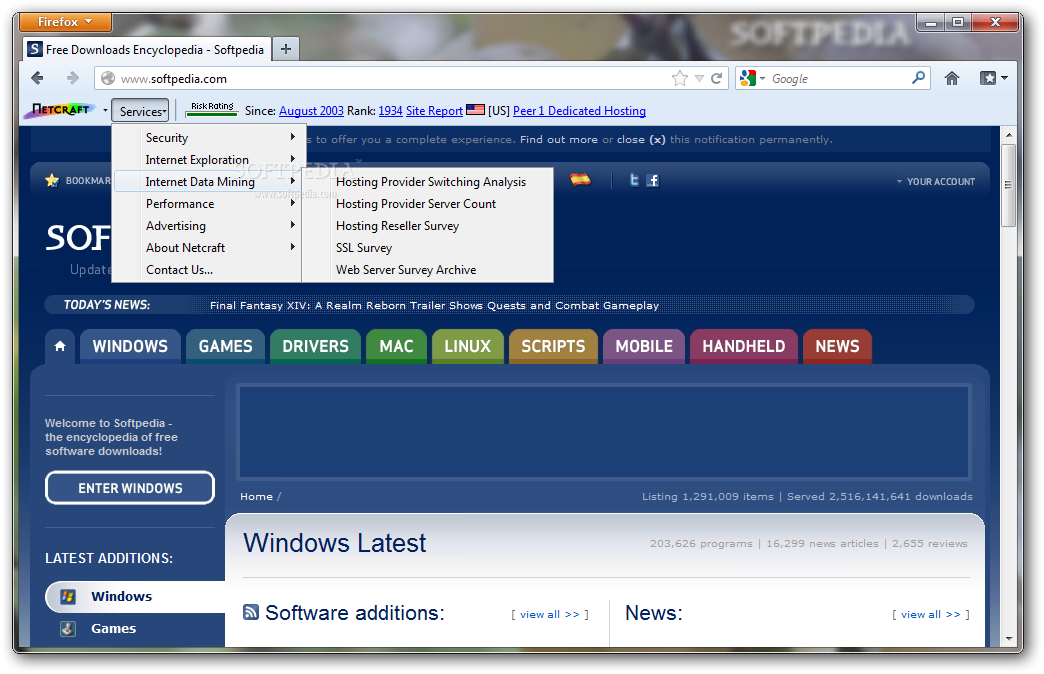Viewport: 1044px width, 674px height.
Task: Click the Google search magnifier icon
Action: (x=918, y=78)
